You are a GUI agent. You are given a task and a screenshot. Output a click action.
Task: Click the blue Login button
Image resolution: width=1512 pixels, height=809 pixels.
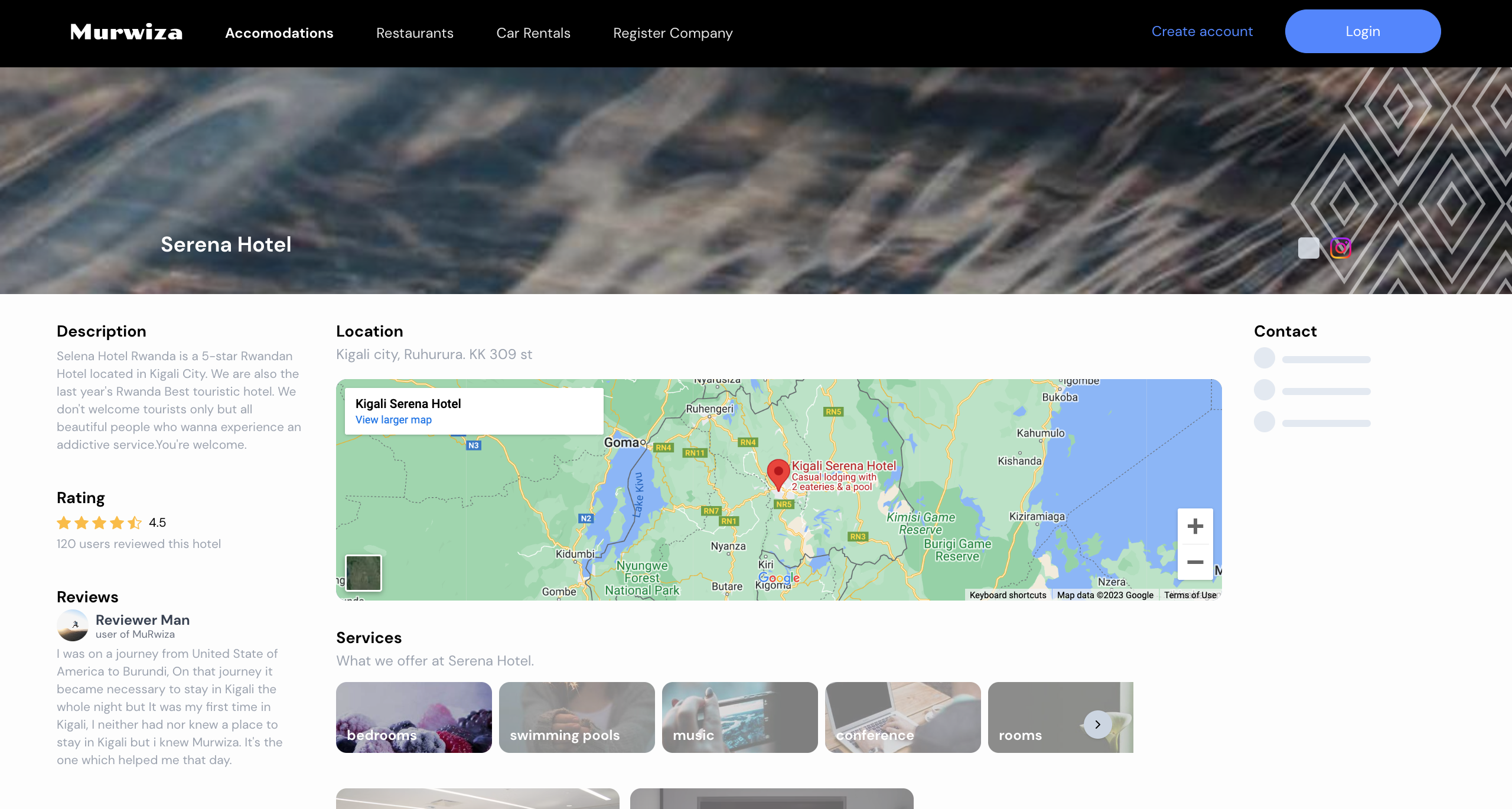coord(1363,31)
